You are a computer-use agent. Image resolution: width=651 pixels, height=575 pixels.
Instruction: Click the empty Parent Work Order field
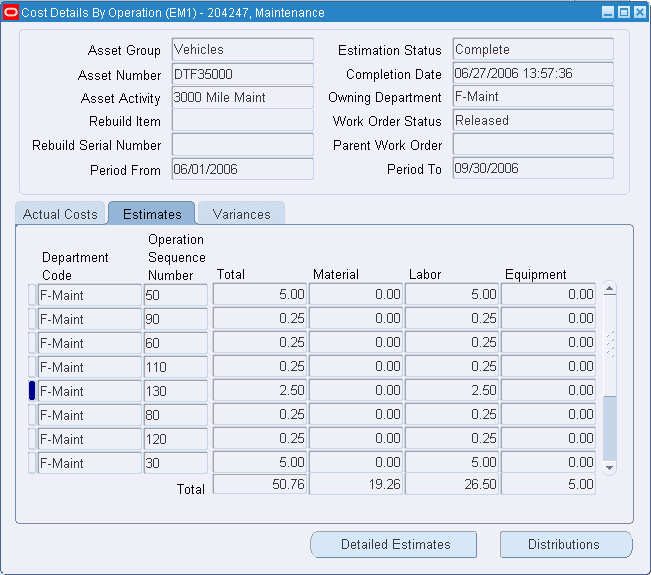point(533,144)
